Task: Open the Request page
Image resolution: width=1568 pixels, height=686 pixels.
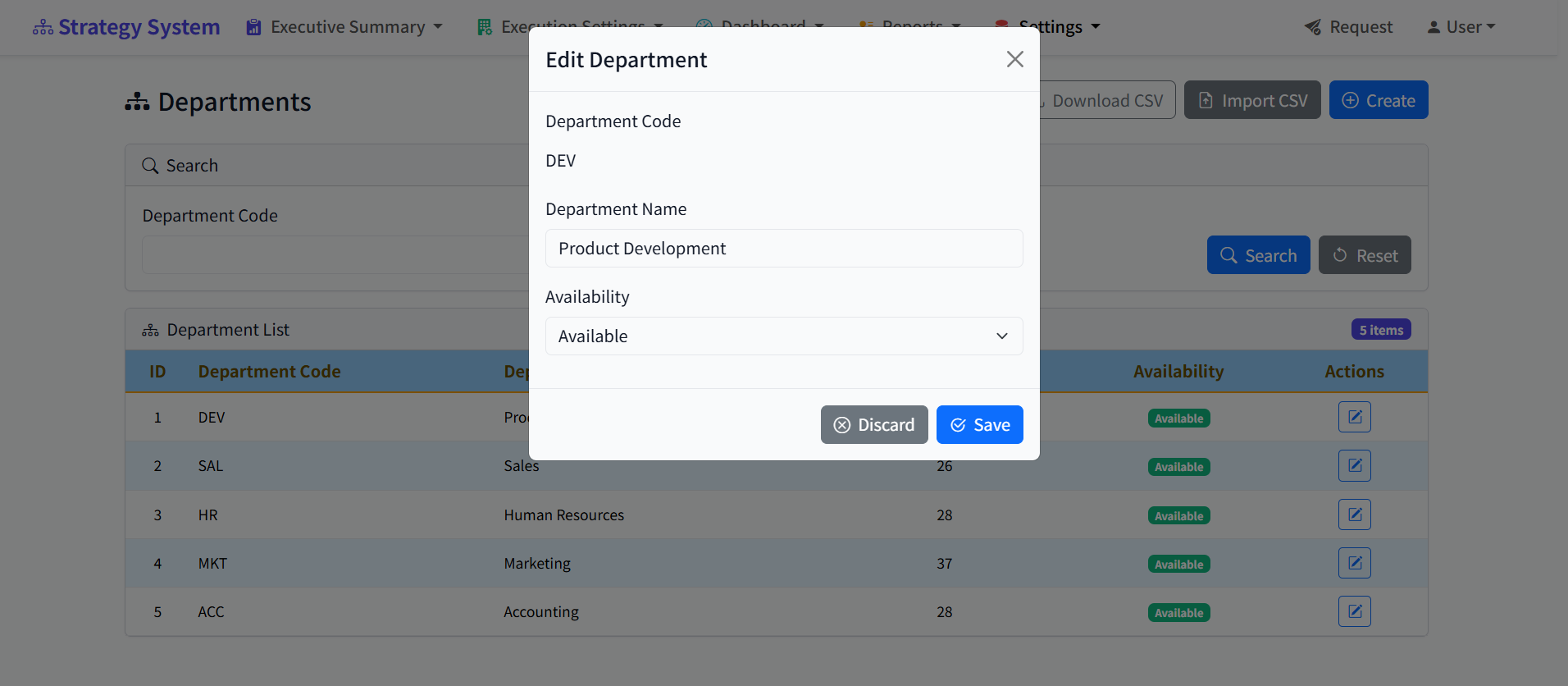Action: (x=1348, y=27)
